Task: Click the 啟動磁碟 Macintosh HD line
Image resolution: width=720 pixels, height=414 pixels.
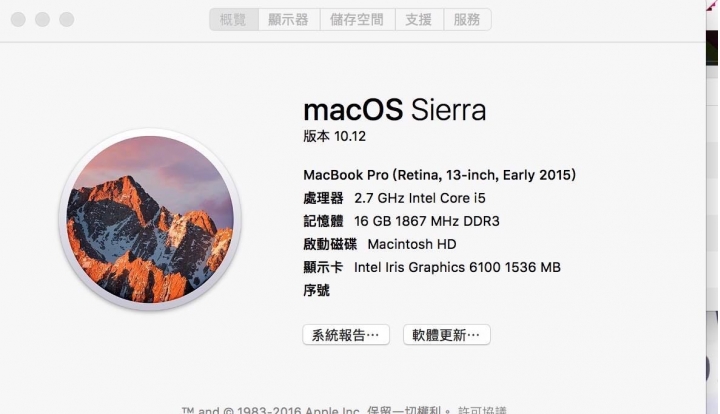Action: 380,244
